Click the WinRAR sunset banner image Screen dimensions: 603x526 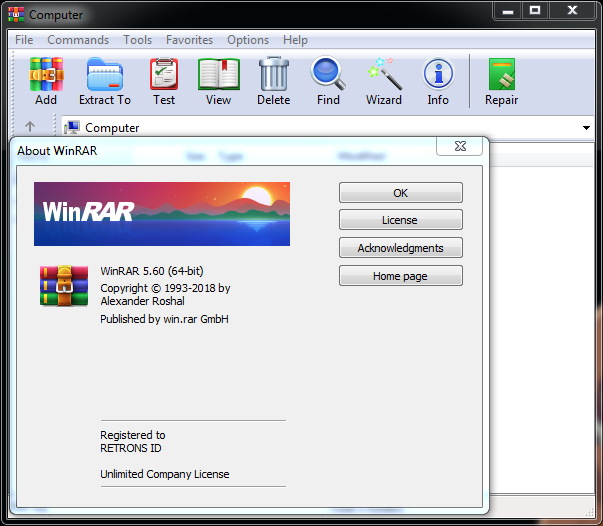point(162,214)
